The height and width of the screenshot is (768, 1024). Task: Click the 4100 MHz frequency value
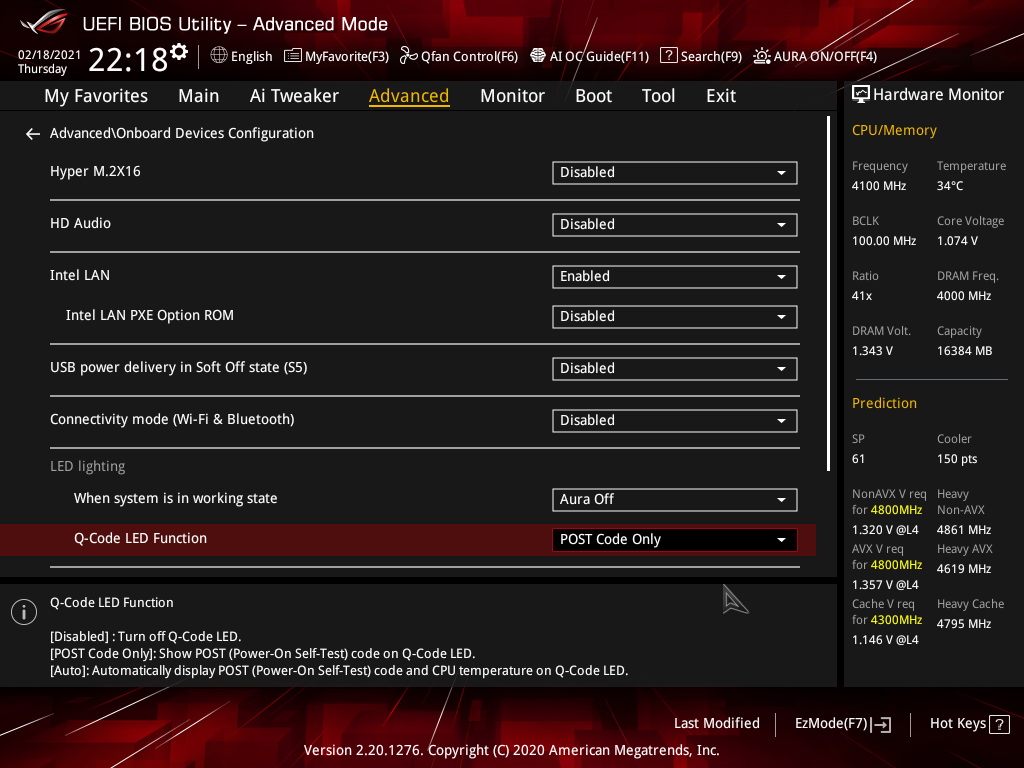(x=879, y=186)
